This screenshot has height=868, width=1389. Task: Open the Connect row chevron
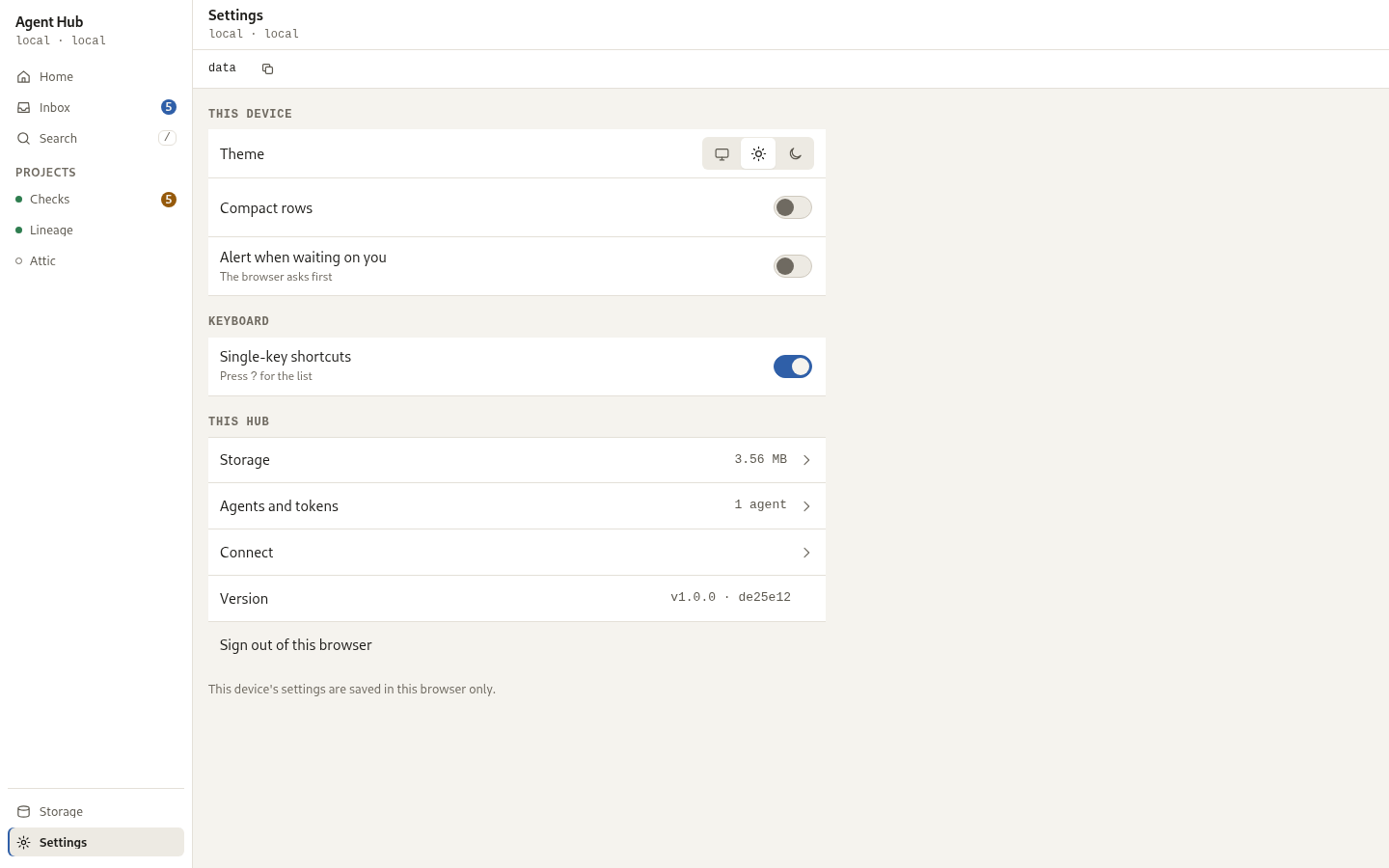pyautogui.click(x=806, y=553)
